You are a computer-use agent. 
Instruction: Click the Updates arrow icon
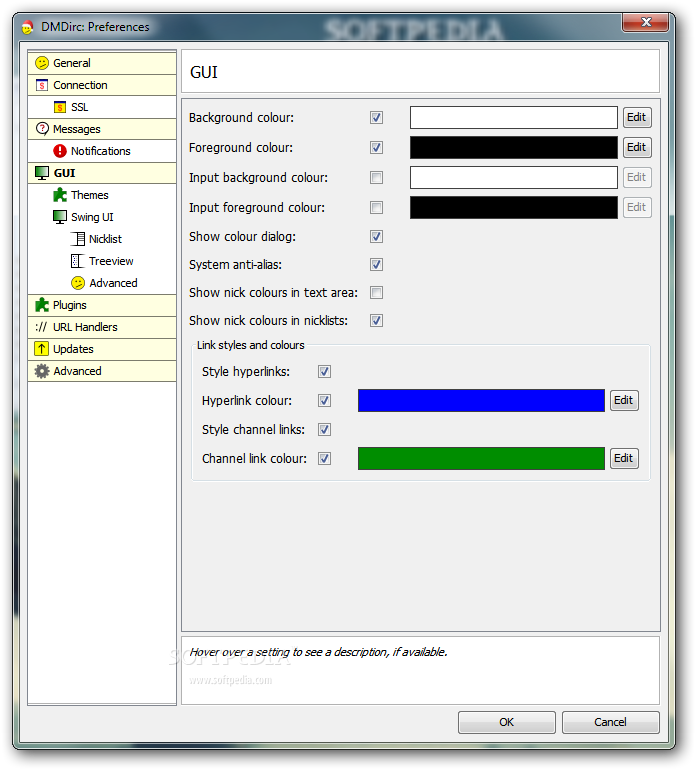(42, 349)
